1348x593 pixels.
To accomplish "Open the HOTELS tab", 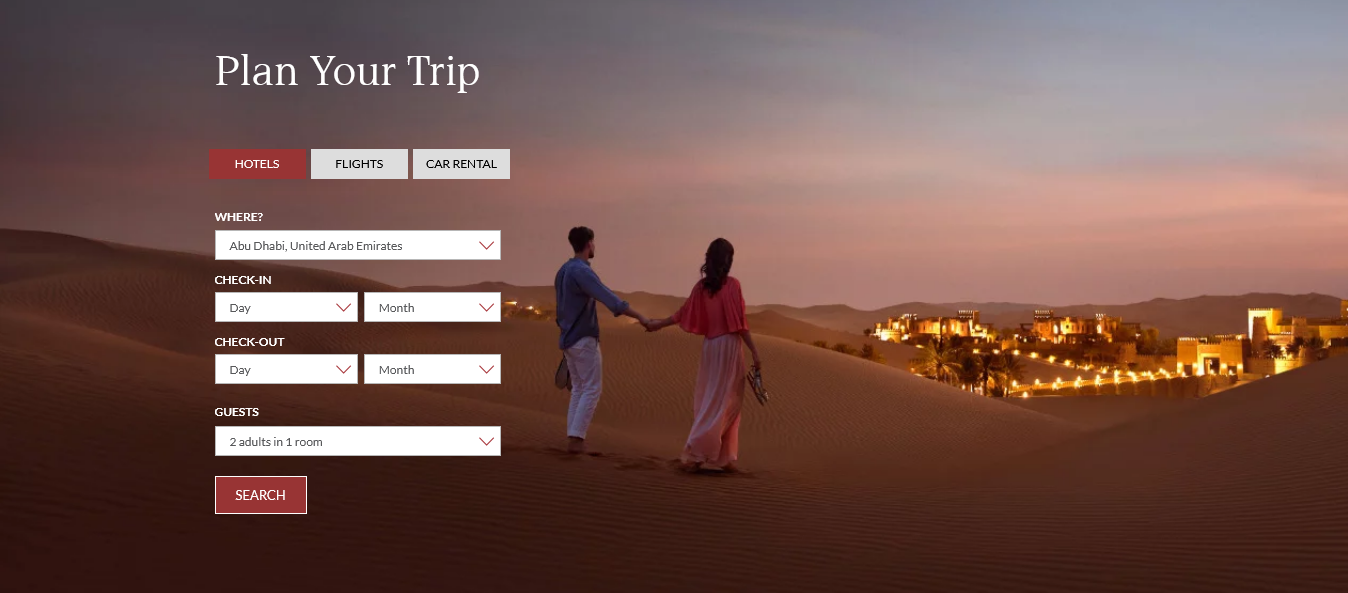I will coord(257,164).
